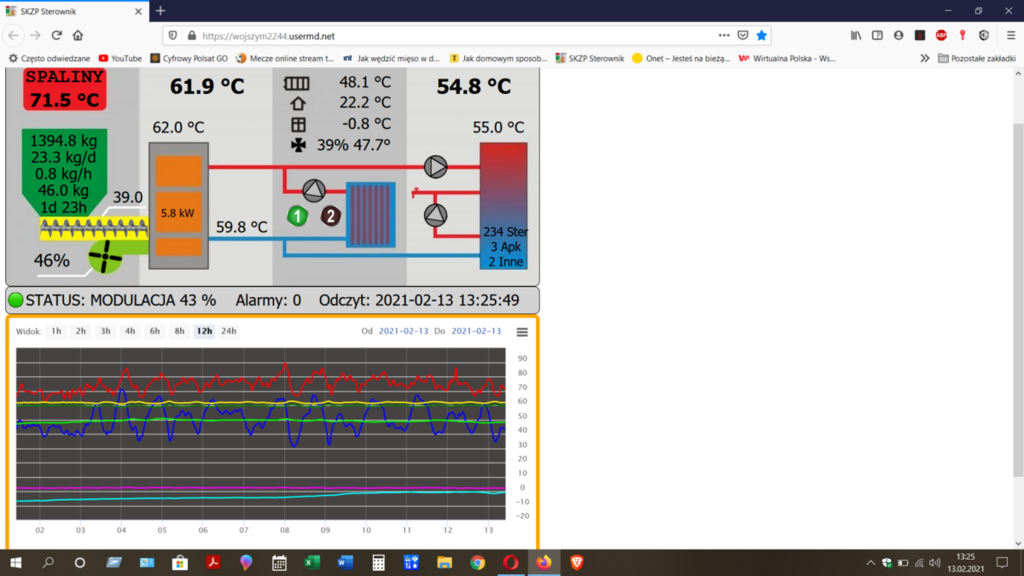Image resolution: width=1024 pixels, height=576 pixels.
Task: Expand the bookmarks overflow chevron
Action: tap(925, 59)
